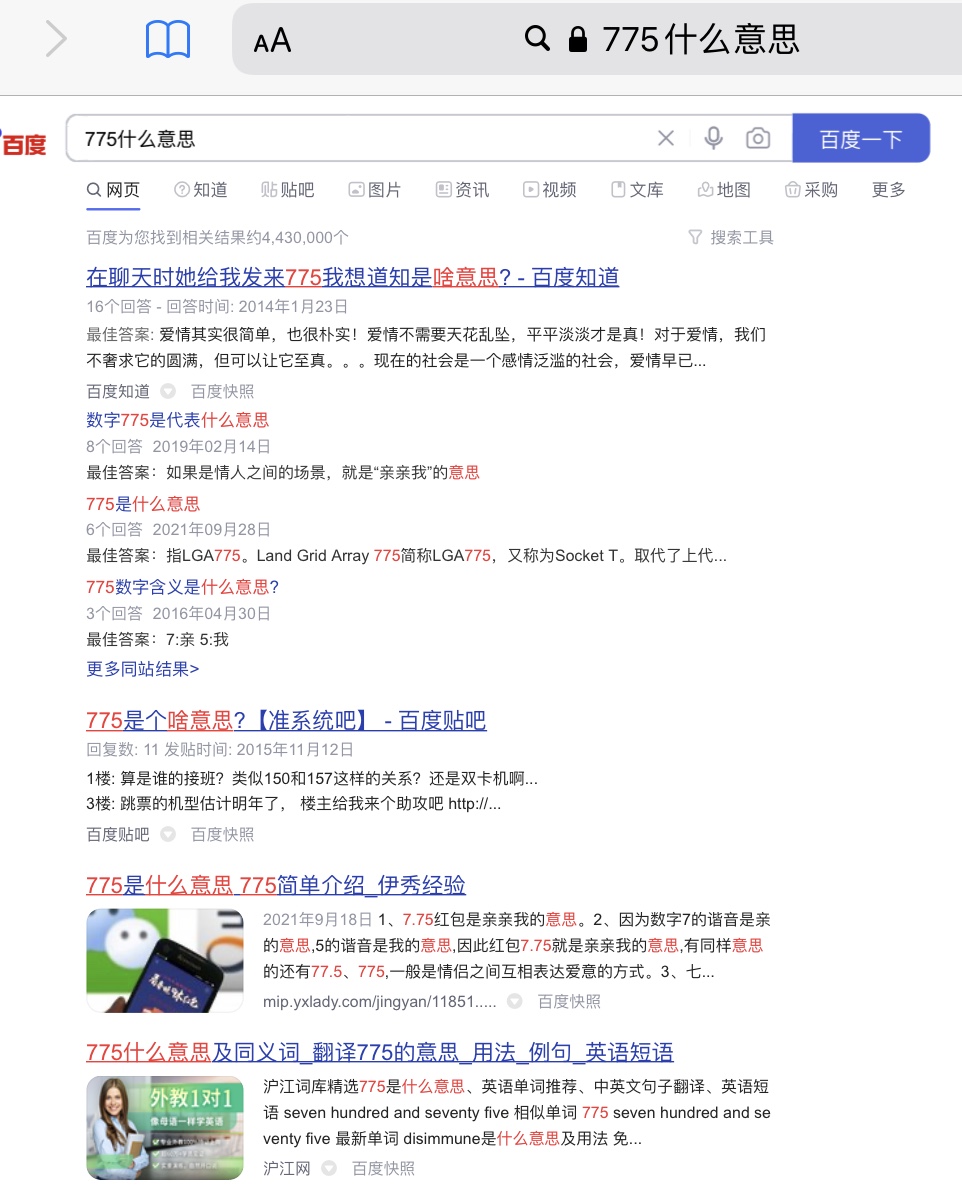Click the phone thumbnail of 伊秀经验 result
The image size is (962, 1199).
[165, 960]
